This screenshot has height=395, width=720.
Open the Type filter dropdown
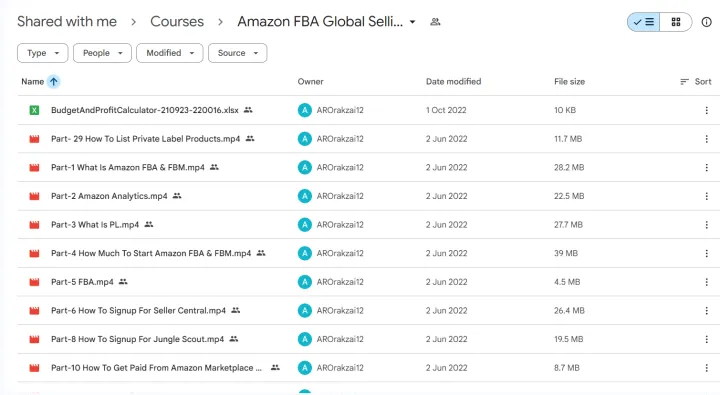click(43, 53)
